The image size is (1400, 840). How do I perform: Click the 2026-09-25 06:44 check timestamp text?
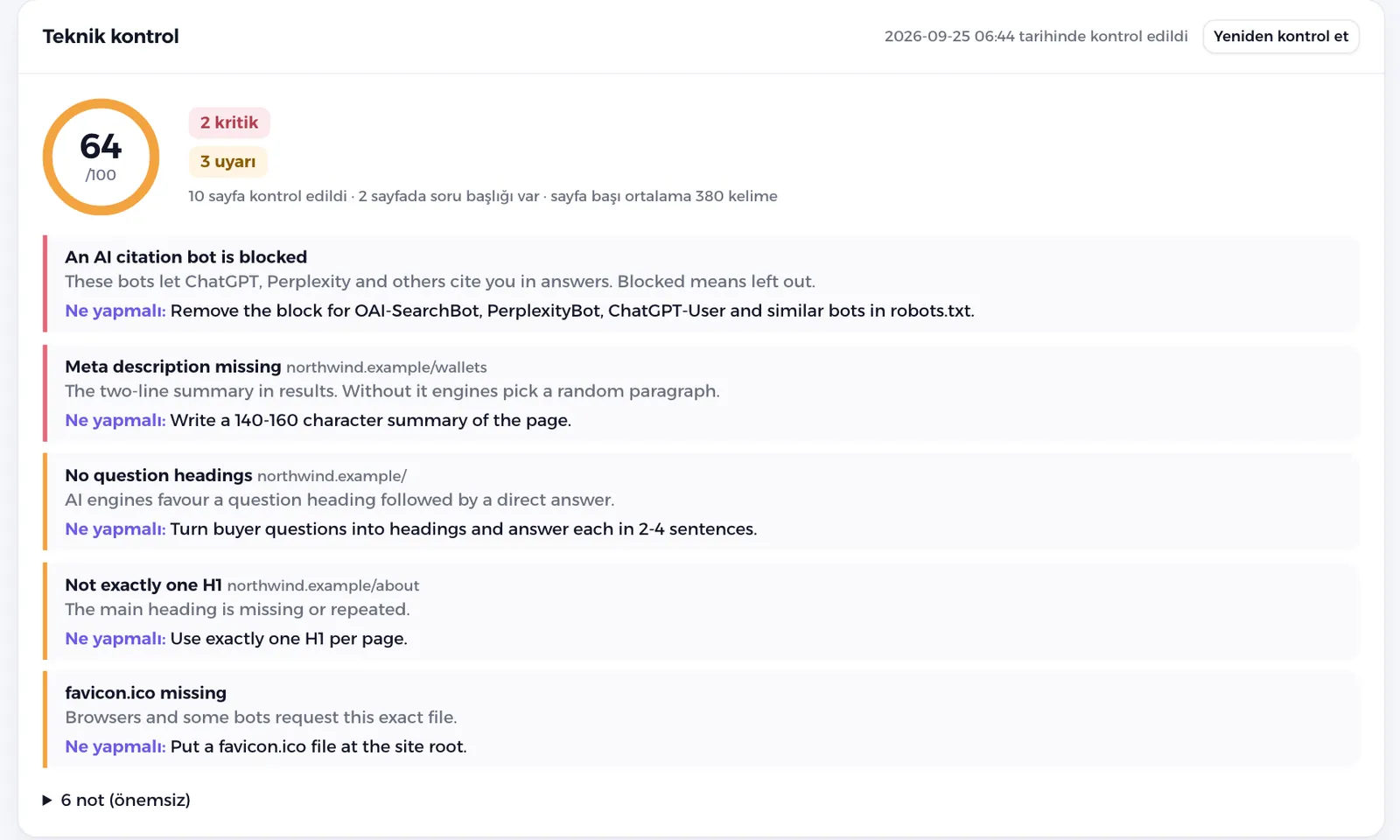coord(1036,37)
